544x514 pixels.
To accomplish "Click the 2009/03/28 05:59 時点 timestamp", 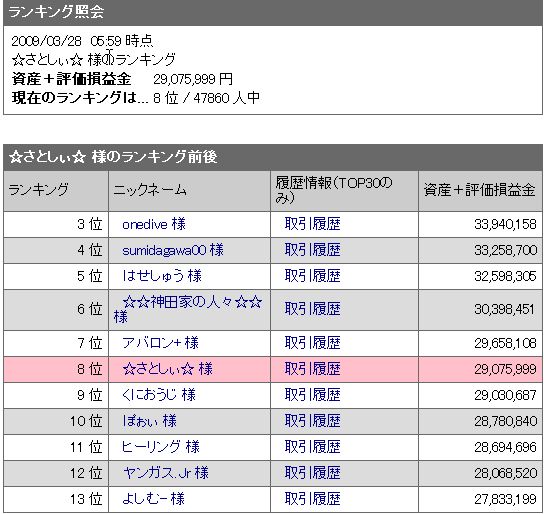I will point(82,41).
